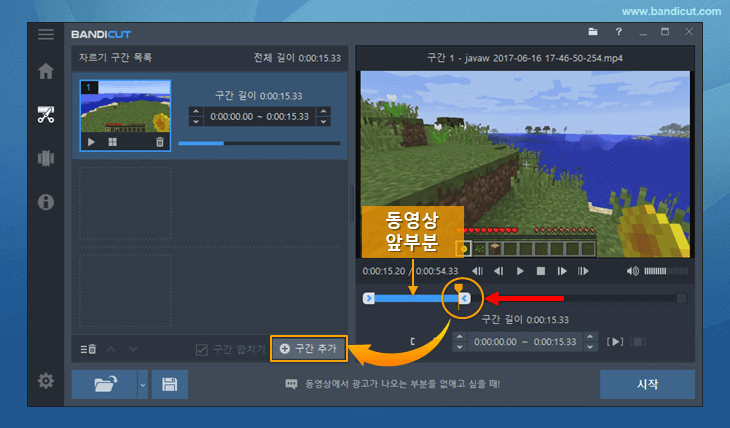
Task: Open a video file with the folder button
Action: [105, 384]
